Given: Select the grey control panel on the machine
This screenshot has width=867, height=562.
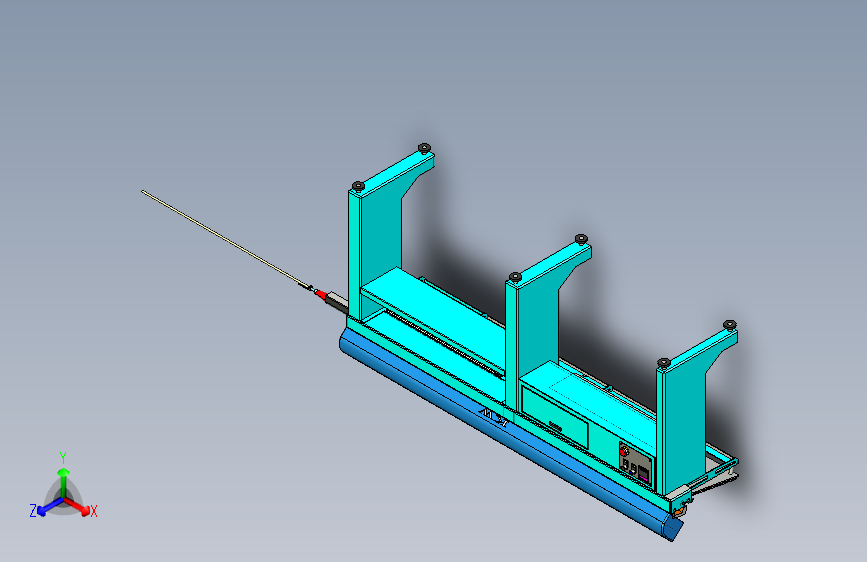Looking at the screenshot, I should pyautogui.click(x=636, y=464).
